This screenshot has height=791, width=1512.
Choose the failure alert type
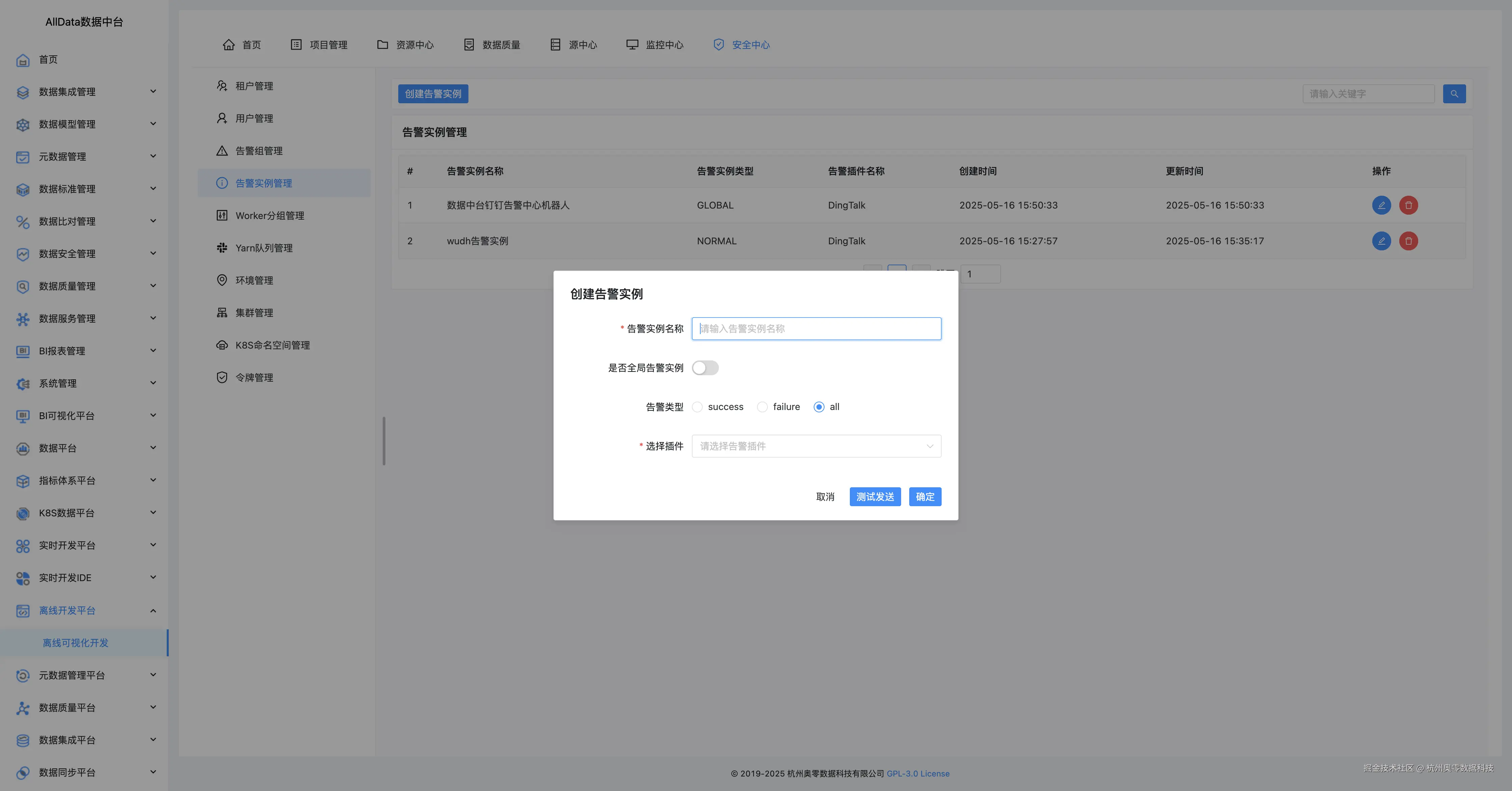pos(762,407)
